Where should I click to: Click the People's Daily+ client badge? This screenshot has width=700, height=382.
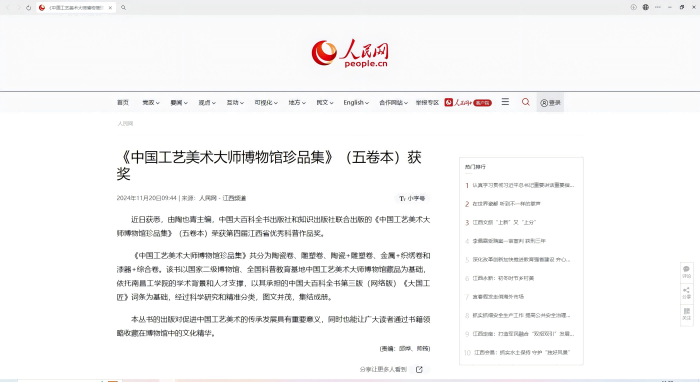coord(468,103)
